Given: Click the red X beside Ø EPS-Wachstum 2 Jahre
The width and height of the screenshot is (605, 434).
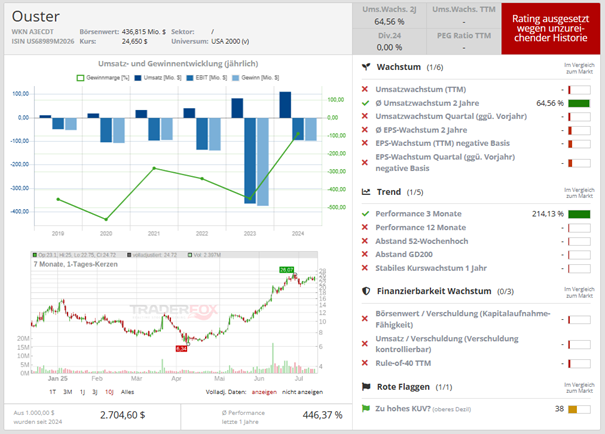Looking at the screenshot, I should pos(365,130).
